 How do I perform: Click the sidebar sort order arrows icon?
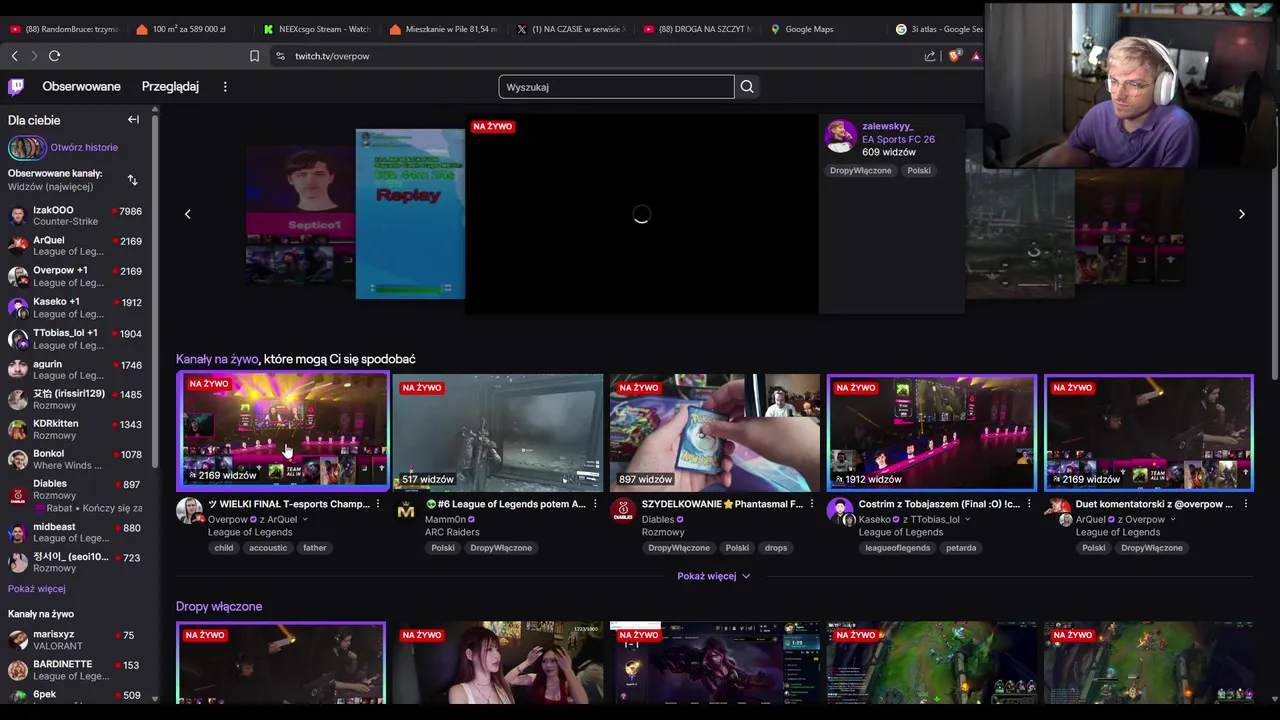(132, 180)
